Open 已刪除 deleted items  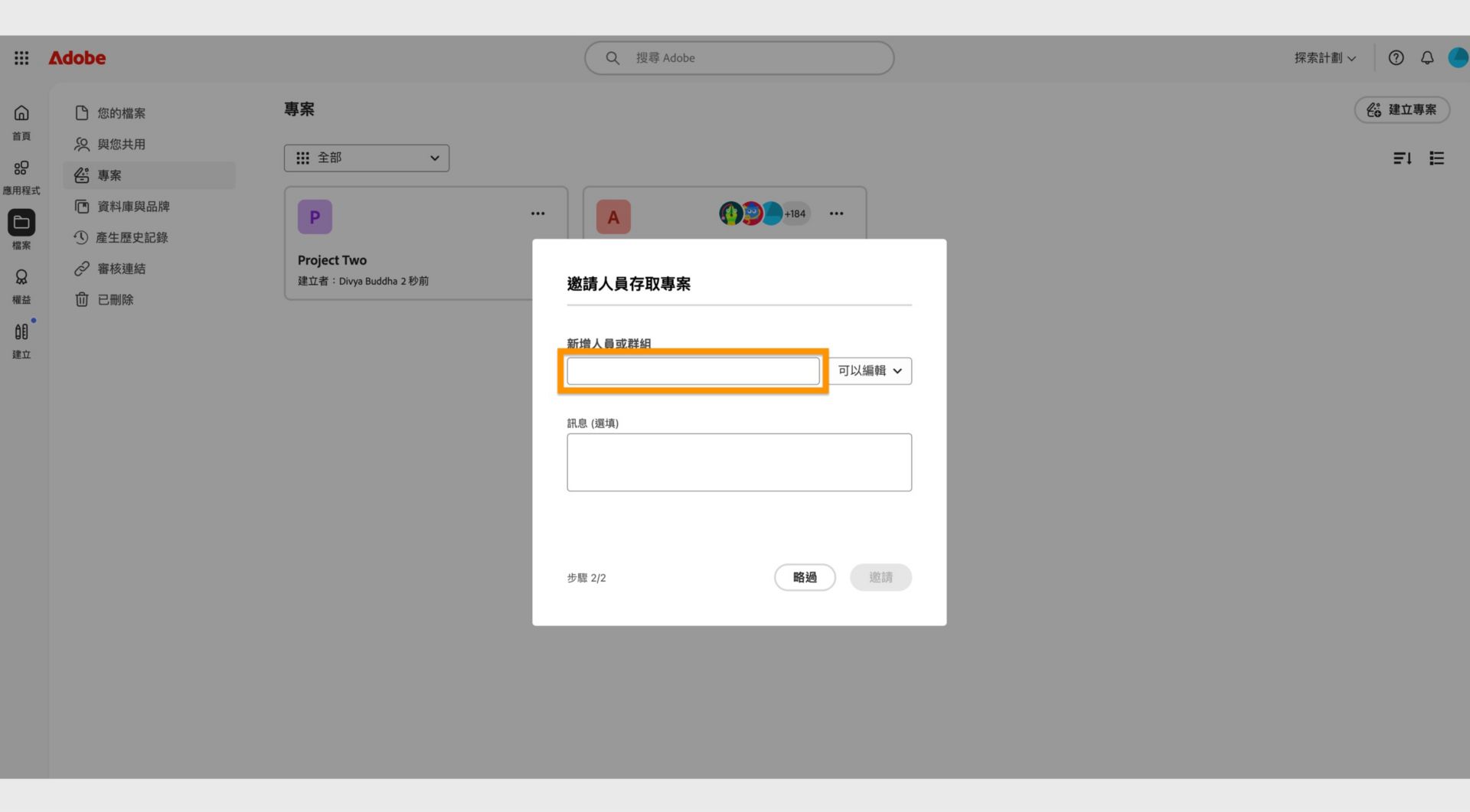point(149,299)
